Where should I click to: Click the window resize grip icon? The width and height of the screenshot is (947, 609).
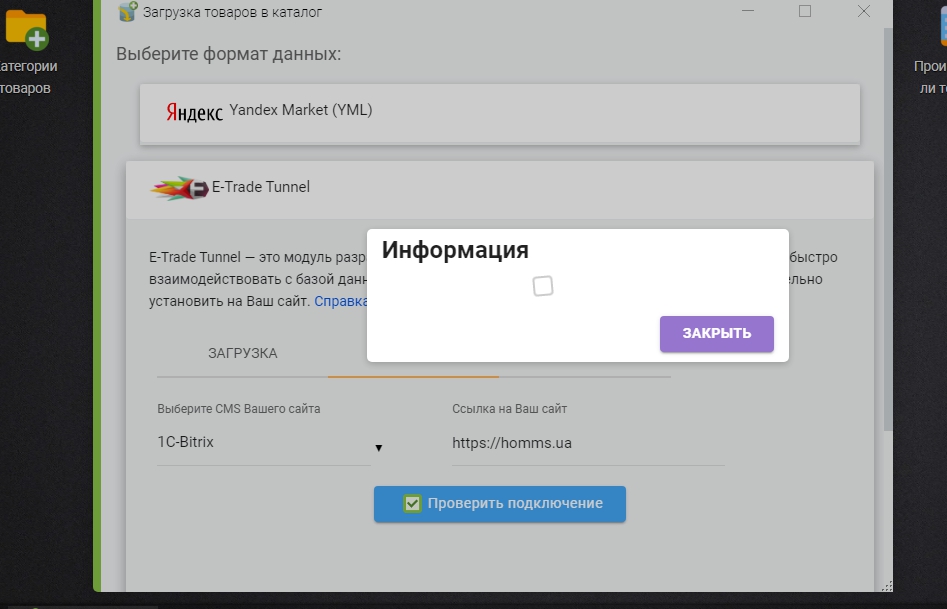[x=887, y=585]
